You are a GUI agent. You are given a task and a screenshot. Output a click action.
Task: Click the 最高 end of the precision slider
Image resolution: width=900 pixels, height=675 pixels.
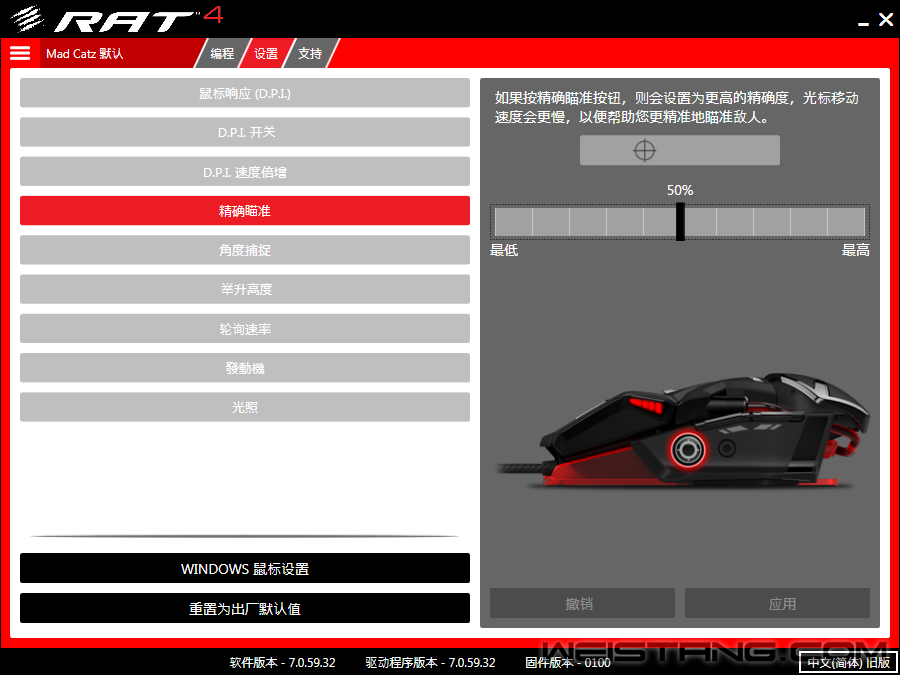856,250
